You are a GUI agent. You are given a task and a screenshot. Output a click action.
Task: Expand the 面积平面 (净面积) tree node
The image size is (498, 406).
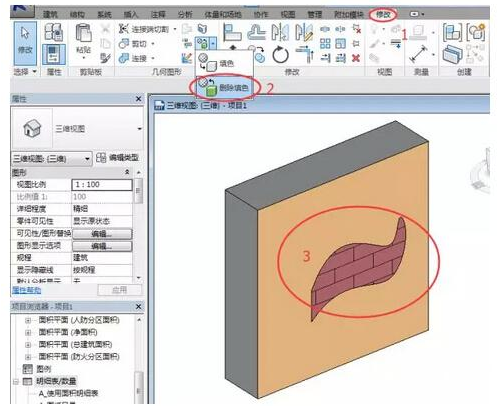28,332
